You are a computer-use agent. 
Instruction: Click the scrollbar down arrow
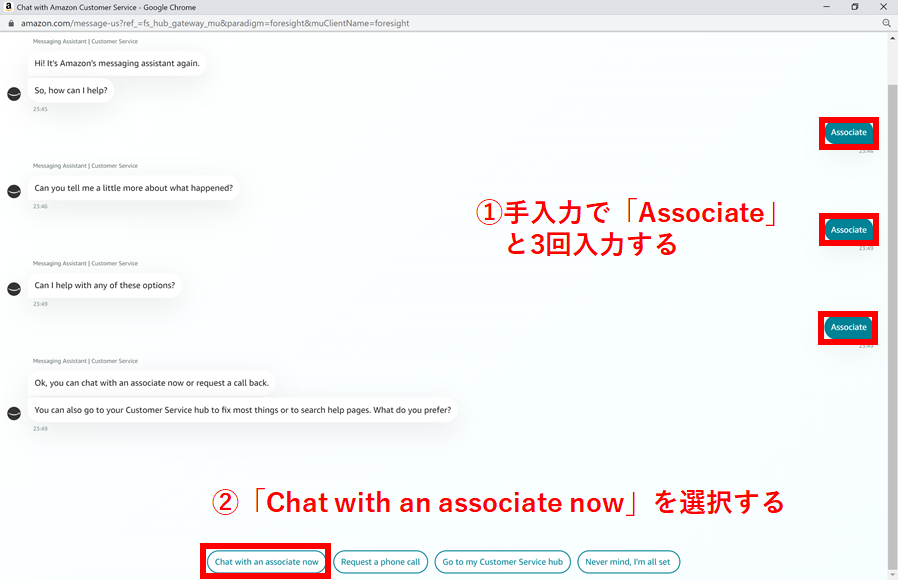tap(892, 575)
